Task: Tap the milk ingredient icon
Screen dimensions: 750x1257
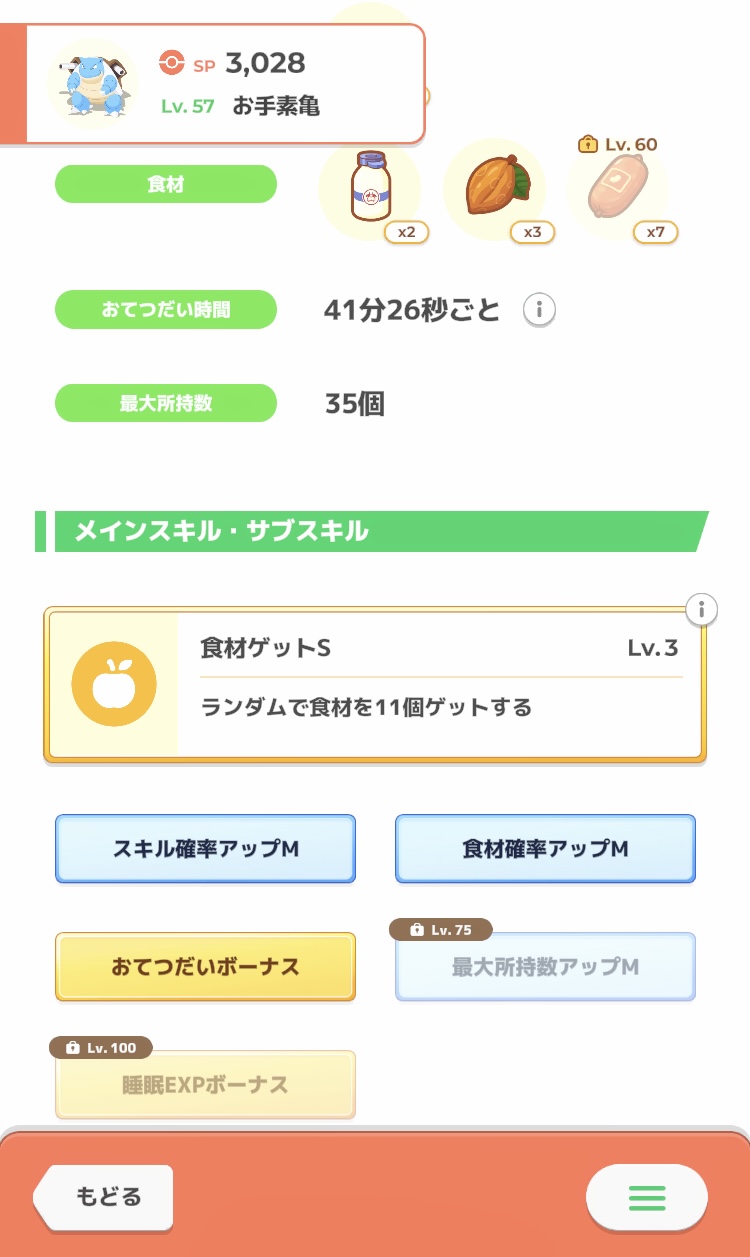Action: coord(369,188)
